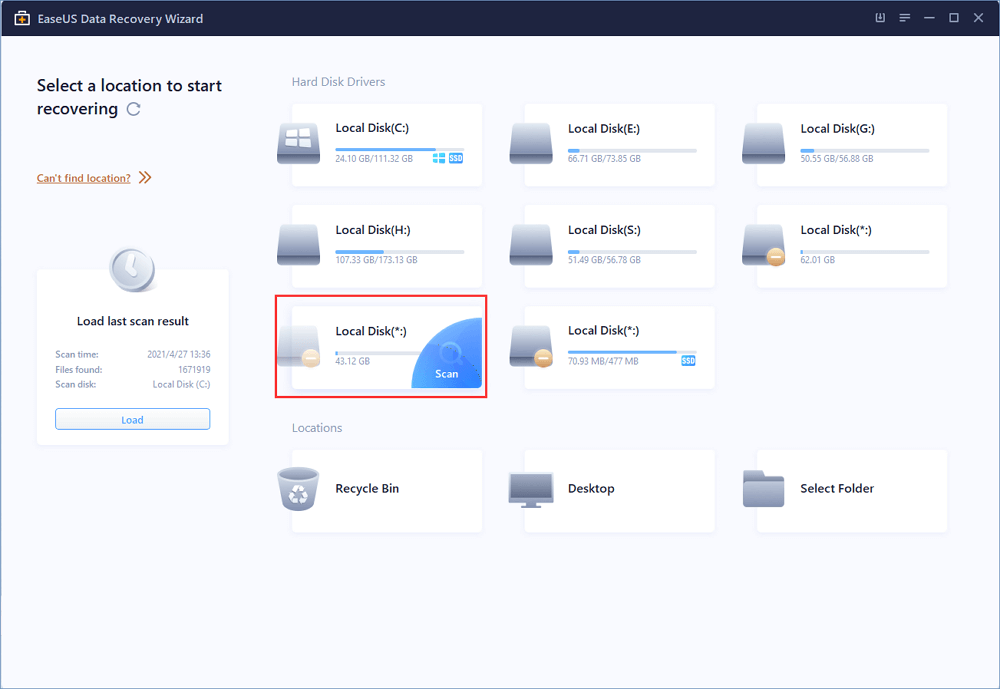Click the Recycle Bin icon
Image resolution: width=1000 pixels, height=689 pixels.
point(298,489)
